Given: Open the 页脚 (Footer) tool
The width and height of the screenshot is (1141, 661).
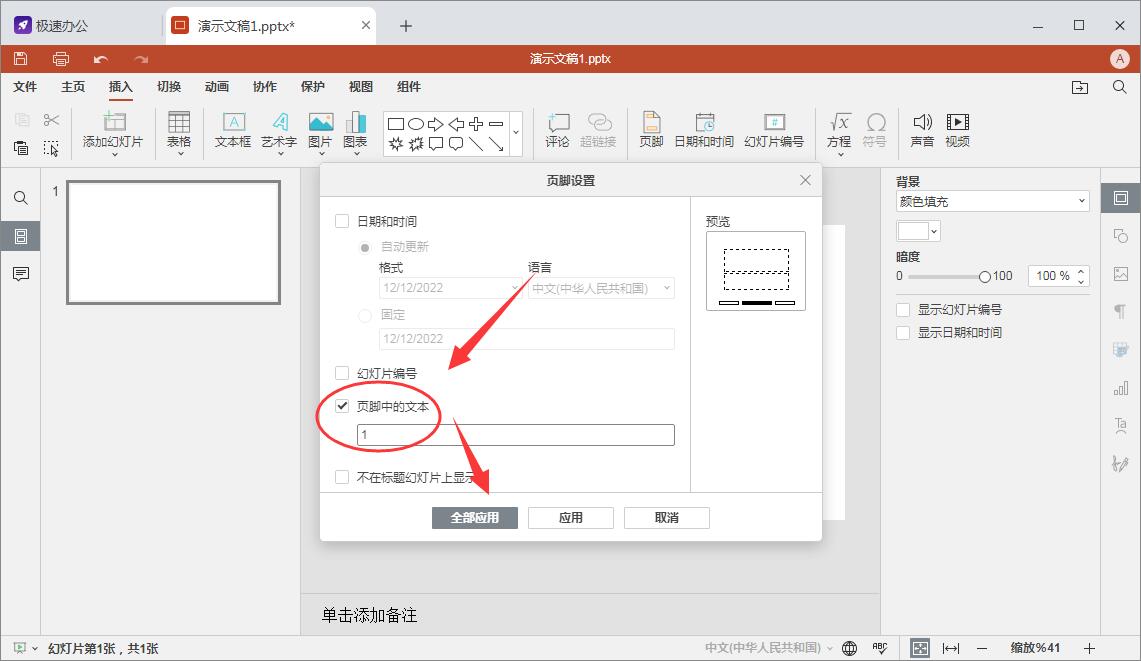Looking at the screenshot, I should click(650, 130).
